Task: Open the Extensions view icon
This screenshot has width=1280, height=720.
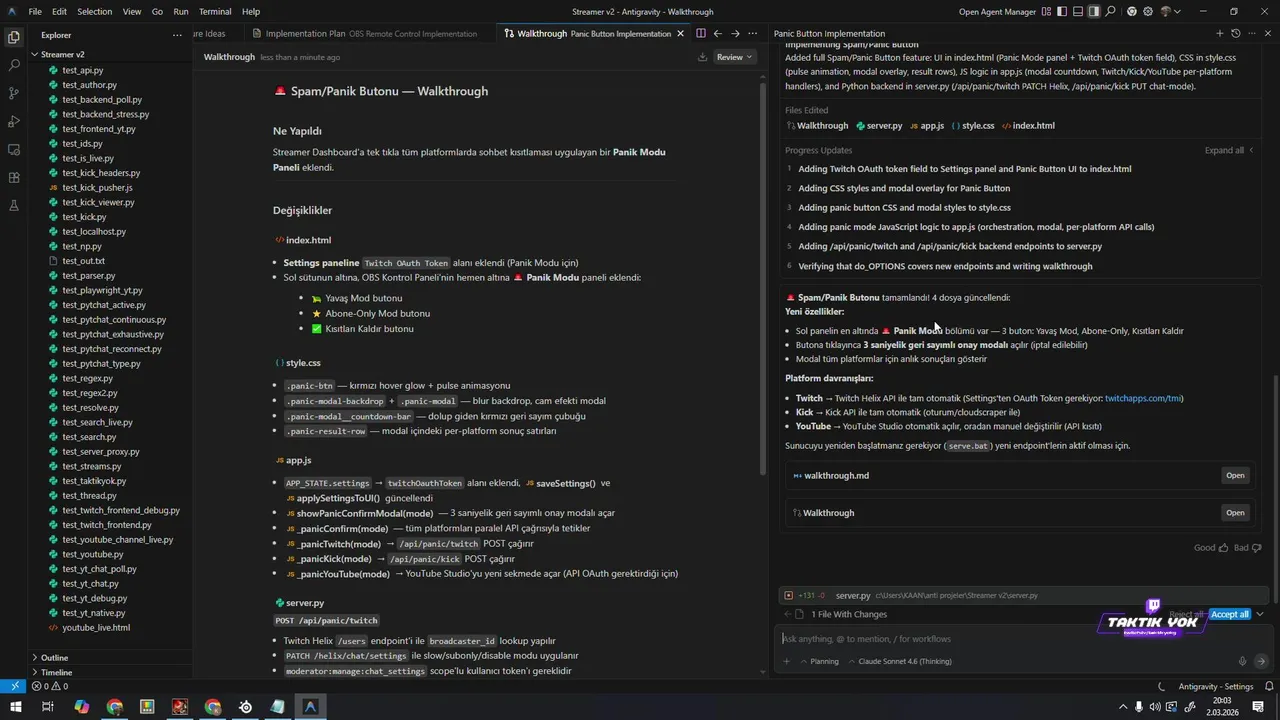Action: pyautogui.click(x=14, y=177)
